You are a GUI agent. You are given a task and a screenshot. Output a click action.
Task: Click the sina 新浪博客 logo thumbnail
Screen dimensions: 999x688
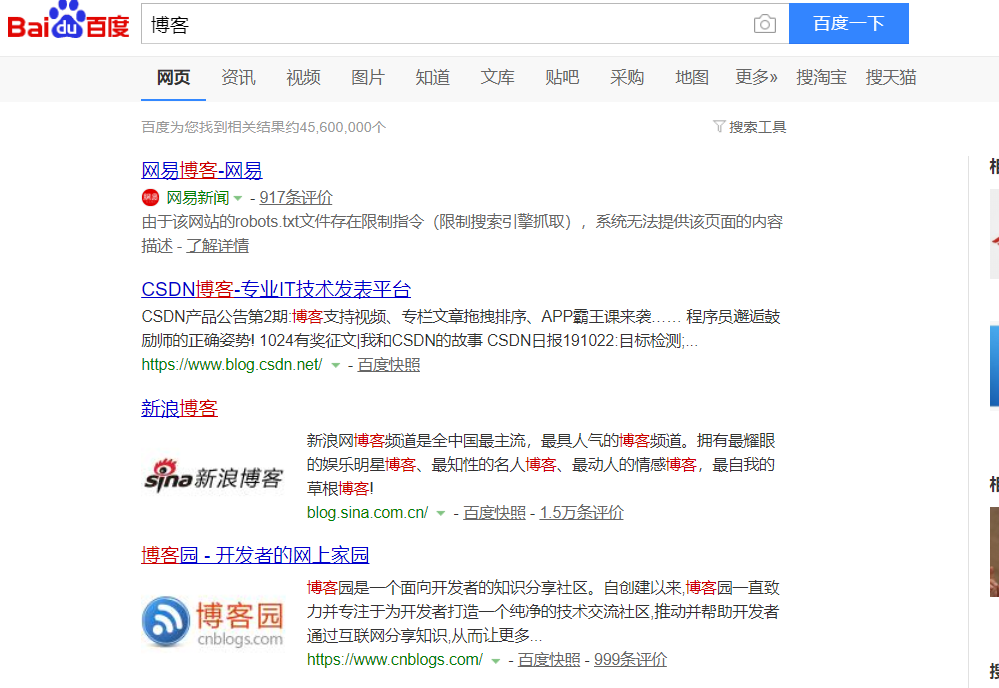click(x=214, y=477)
